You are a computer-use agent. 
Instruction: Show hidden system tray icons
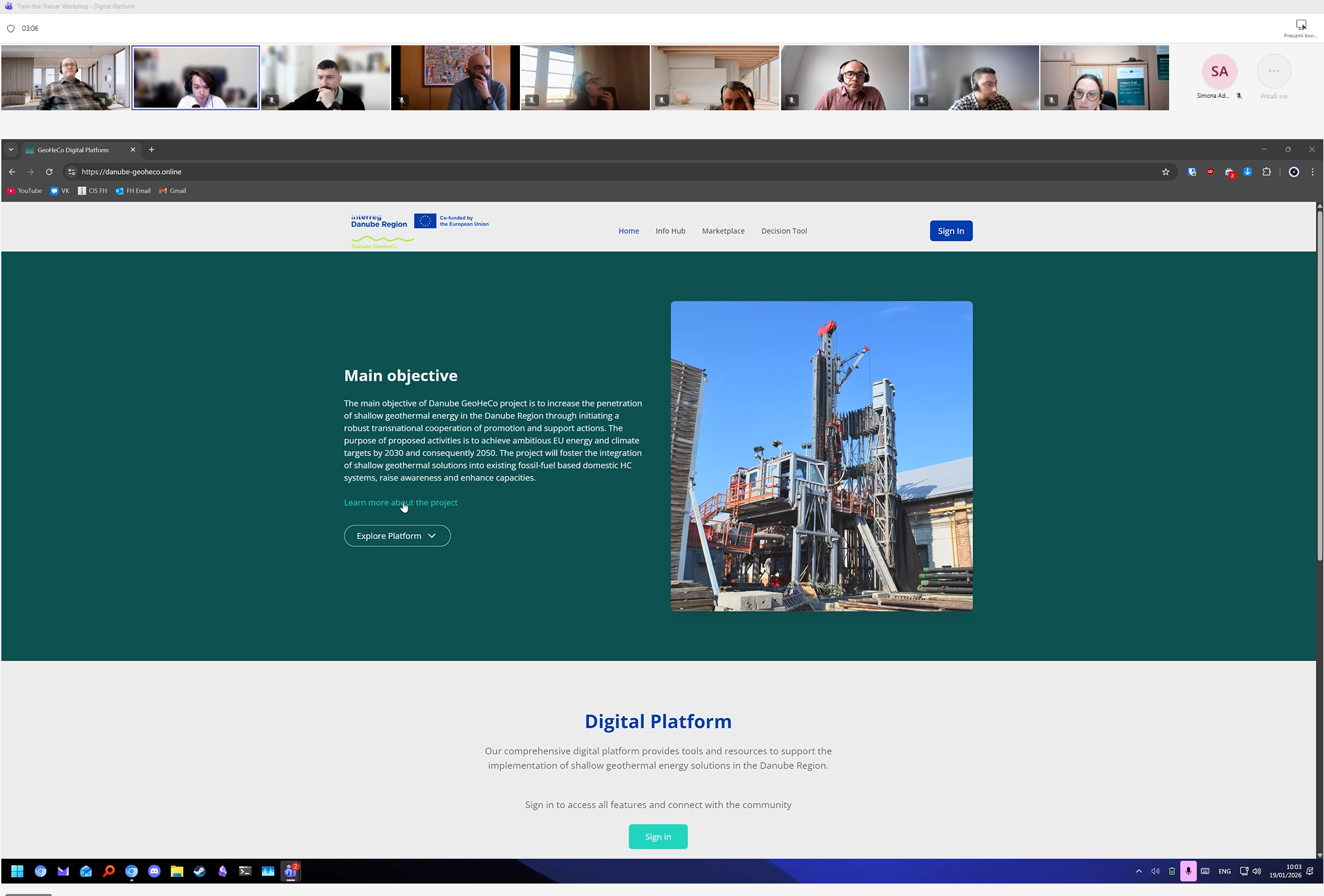(x=1139, y=871)
